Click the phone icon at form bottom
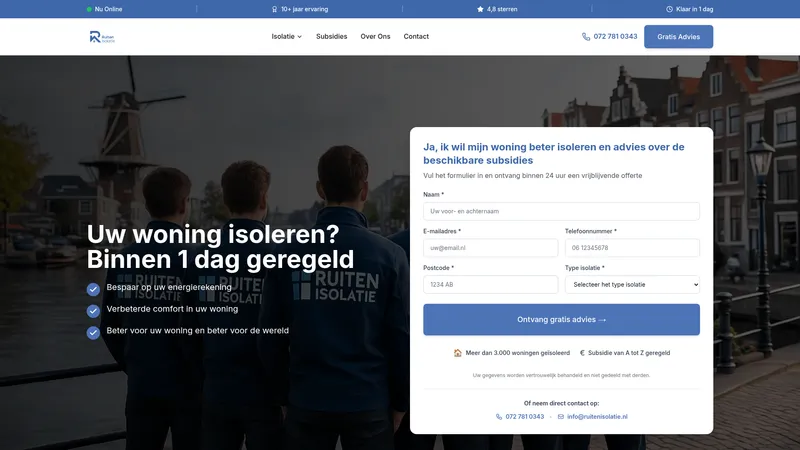800x450 pixels. 499,417
